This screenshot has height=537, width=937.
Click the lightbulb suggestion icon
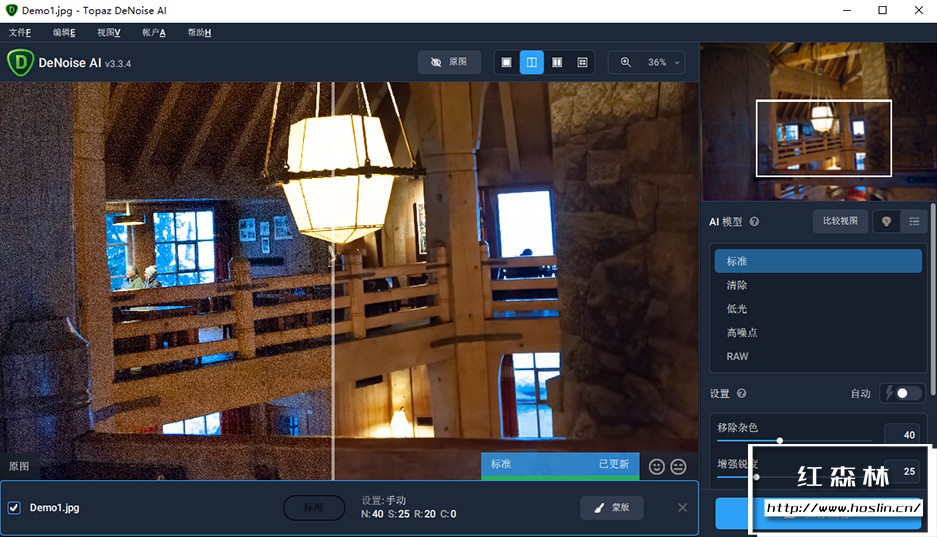coord(886,222)
